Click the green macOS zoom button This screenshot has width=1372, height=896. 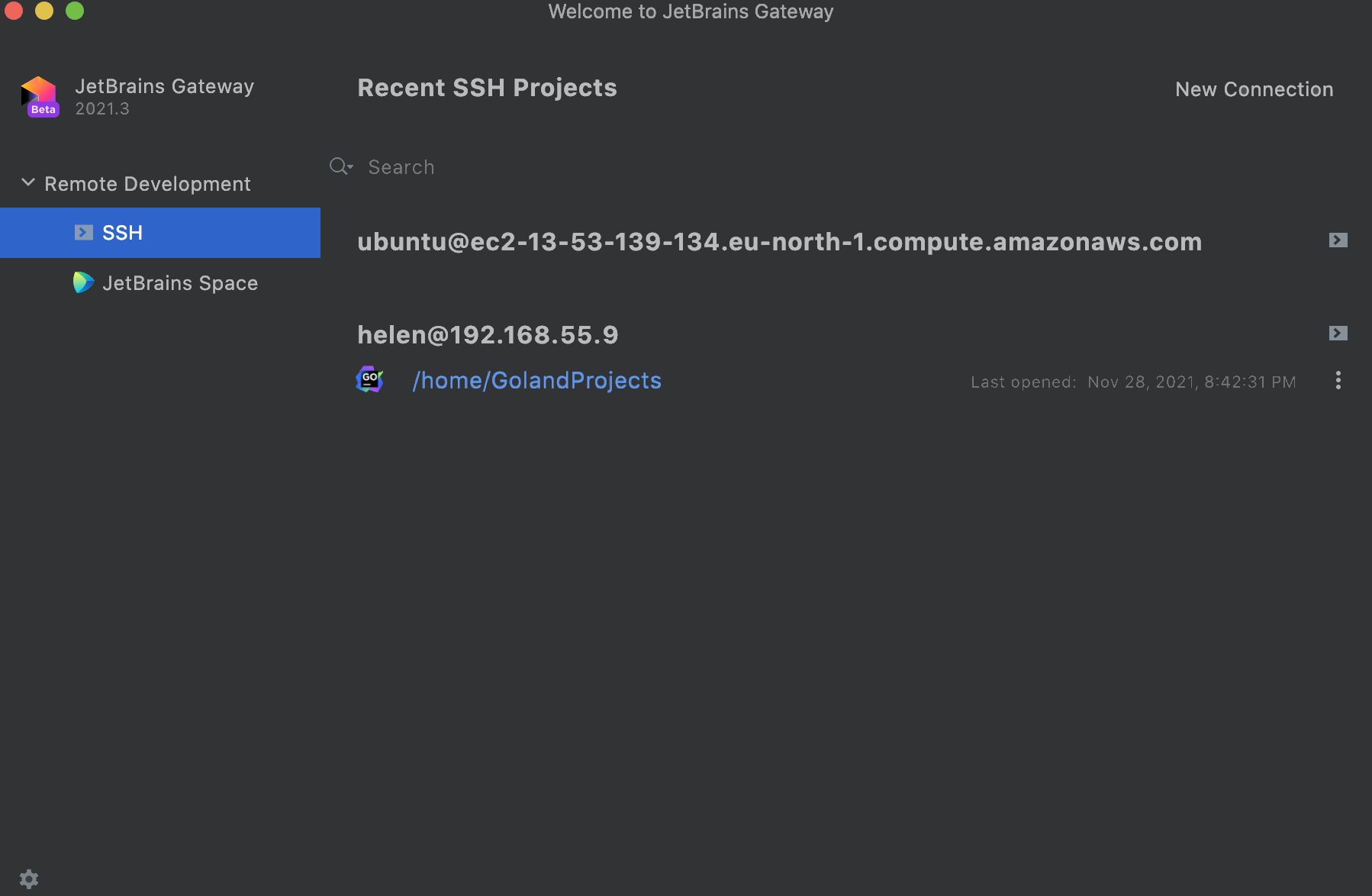(x=75, y=11)
